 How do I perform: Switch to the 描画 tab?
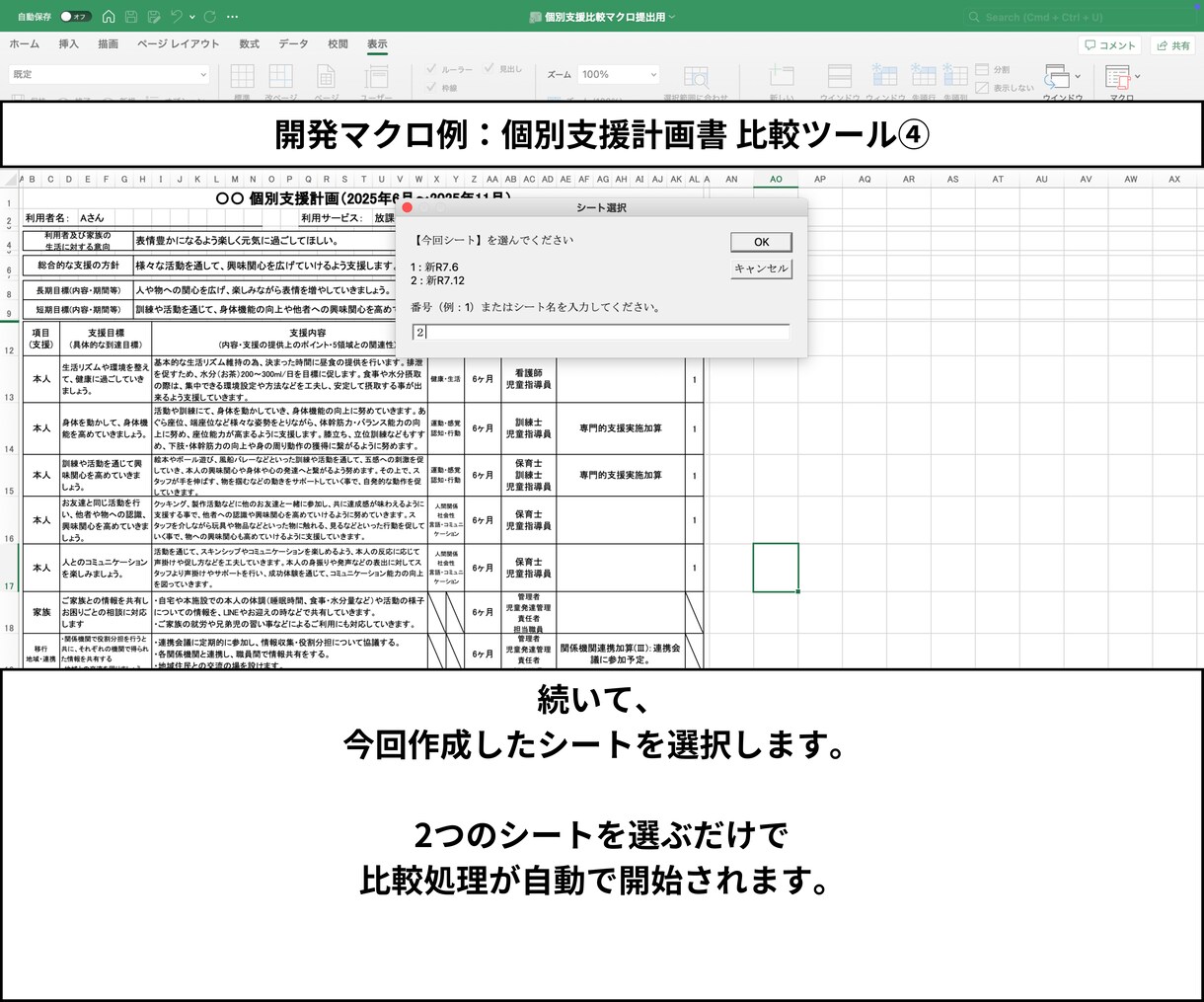pyautogui.click(x=108, y=44)
